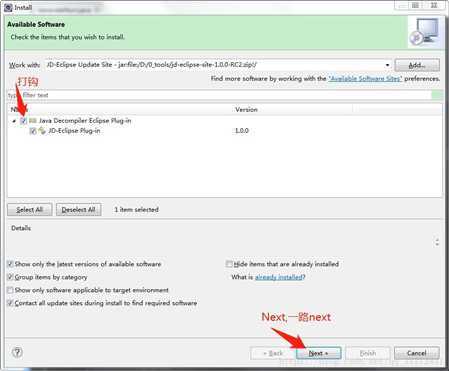This screenshot has height=371, width=449.
Task: Click the Details area scroll stepper
Action: click(x=437, y=242)
